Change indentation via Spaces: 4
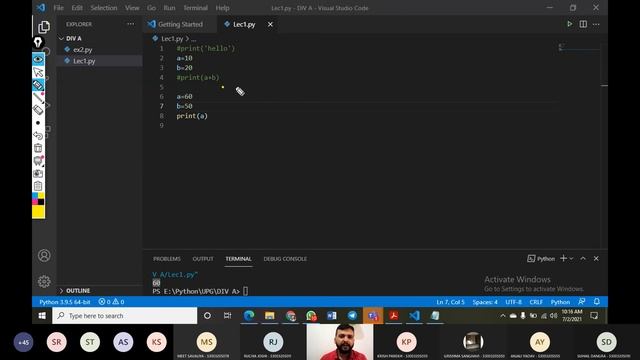Image resolution: width=640 pixels, height=360 pixels. (x=485, y=302)
